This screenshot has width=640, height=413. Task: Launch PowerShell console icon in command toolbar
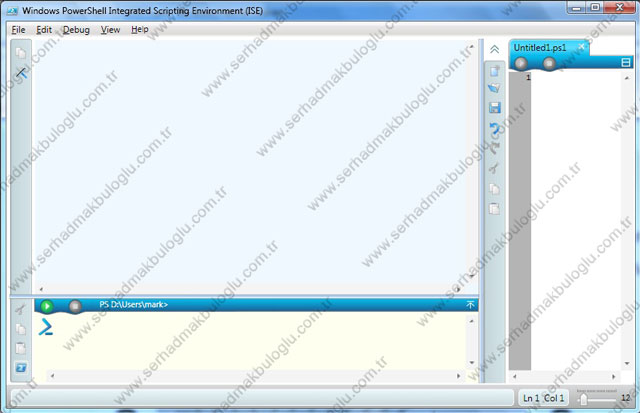pos(21,368)
